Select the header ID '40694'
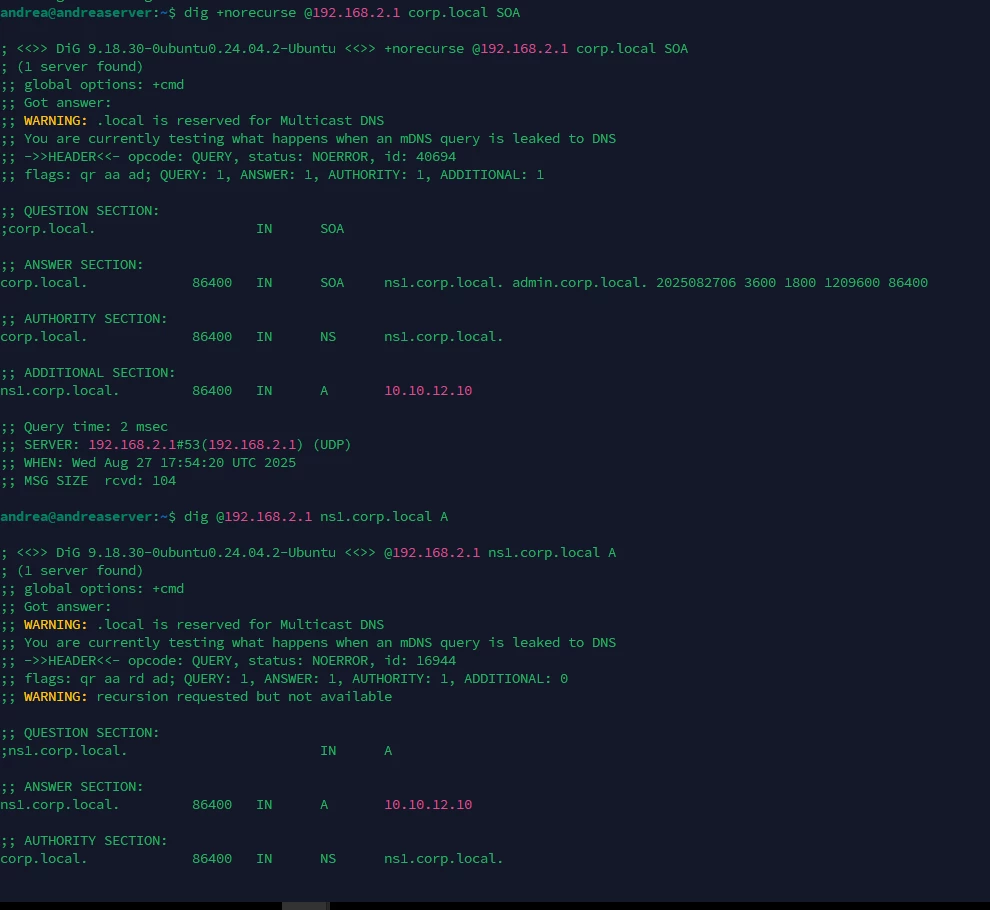The height and width of the screenshot is (910, 990). tap(436, 157)
